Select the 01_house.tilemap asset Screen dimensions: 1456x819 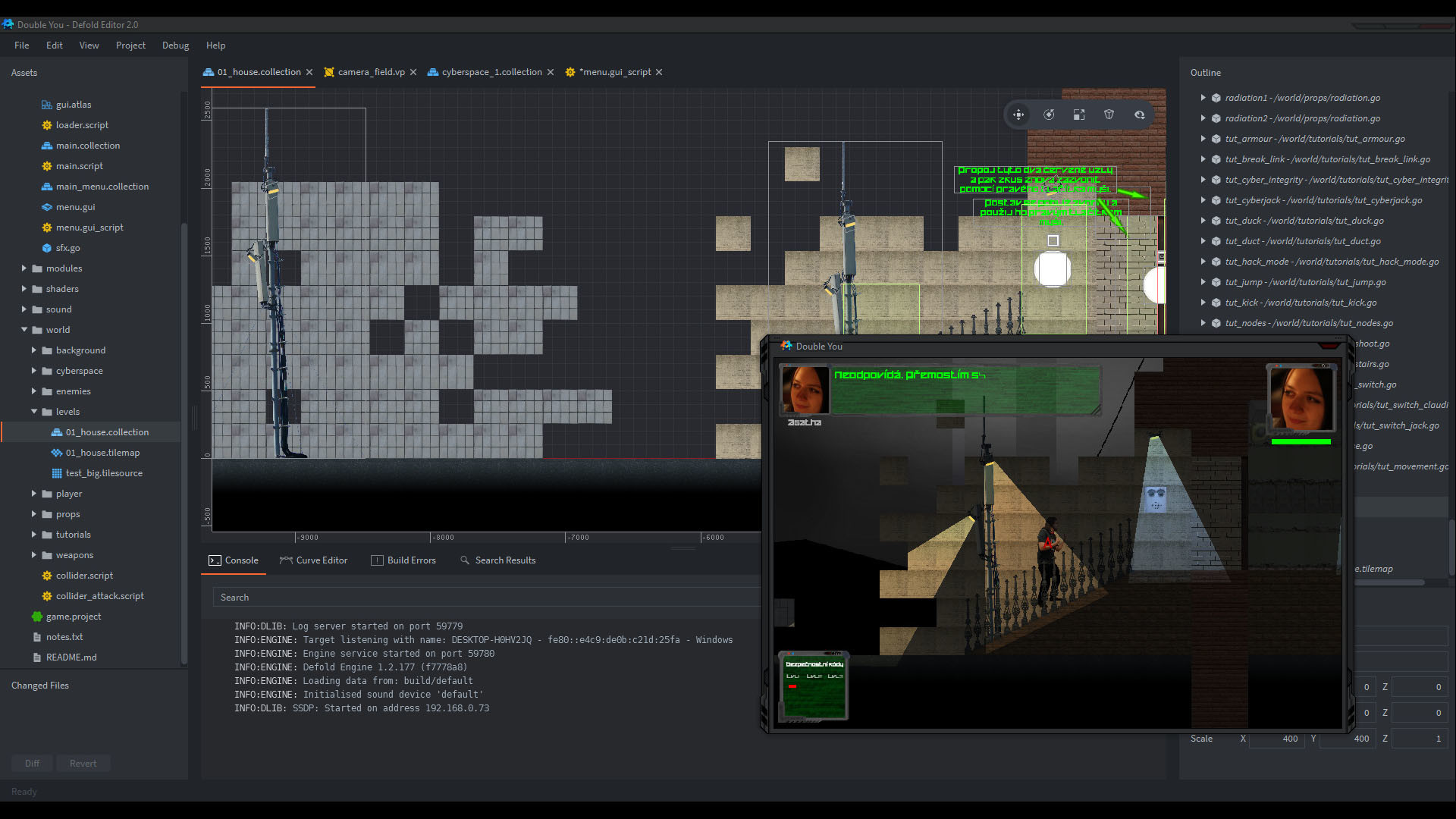coord(102,452)
